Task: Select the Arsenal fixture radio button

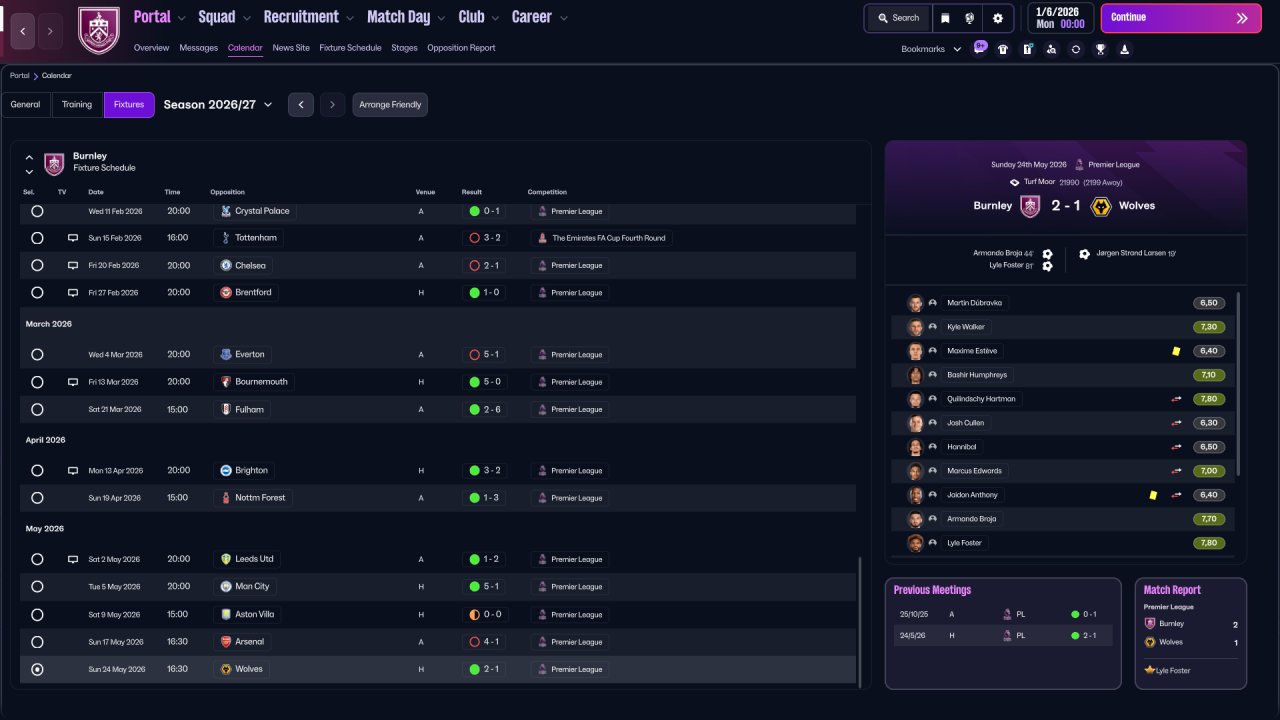Action: (x=37, y=642)
